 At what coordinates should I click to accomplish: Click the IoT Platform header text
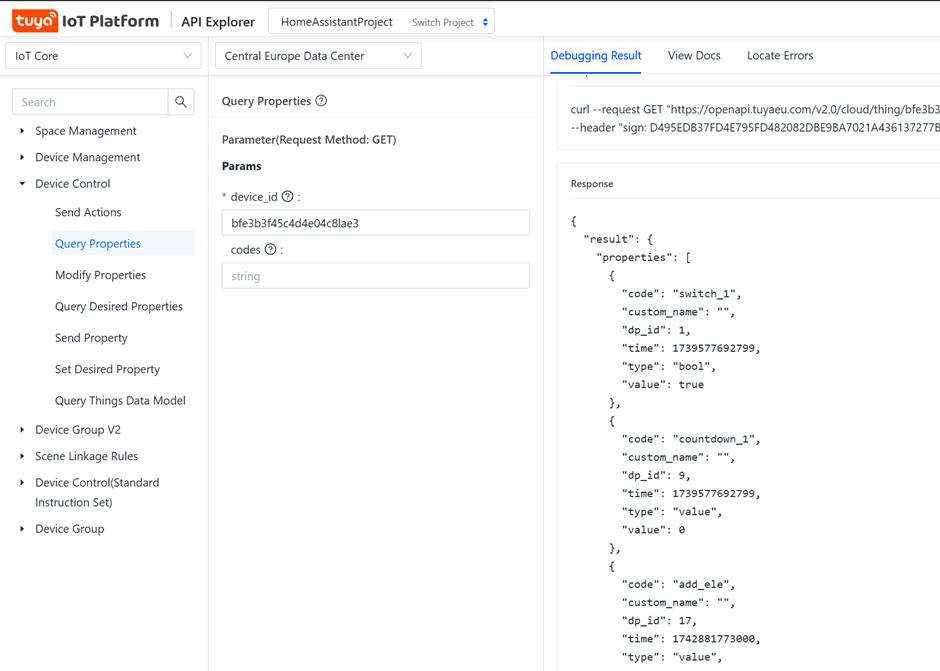click(x=111, y=21)
